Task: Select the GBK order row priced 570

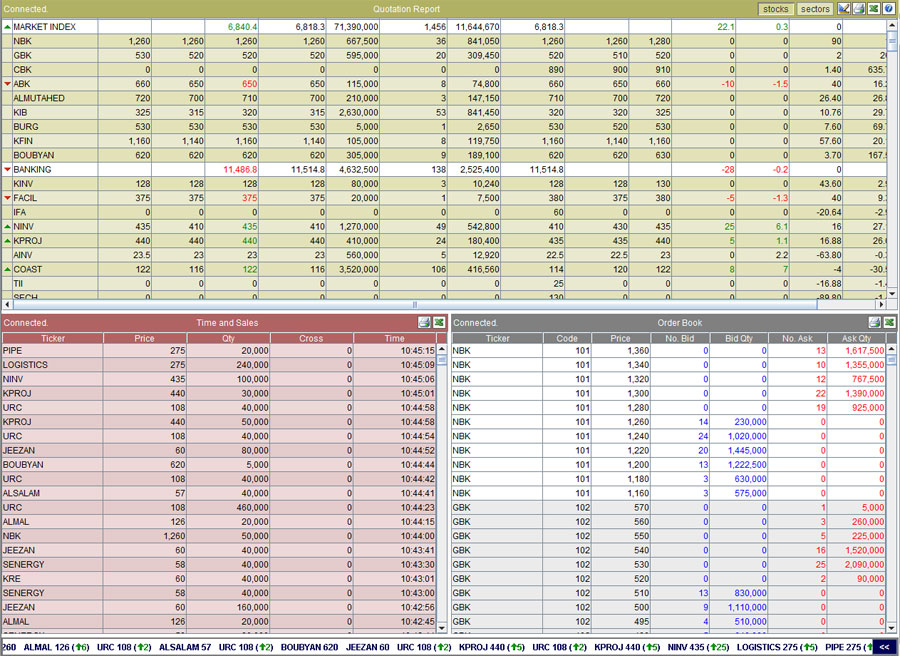Action: point(669,507)
